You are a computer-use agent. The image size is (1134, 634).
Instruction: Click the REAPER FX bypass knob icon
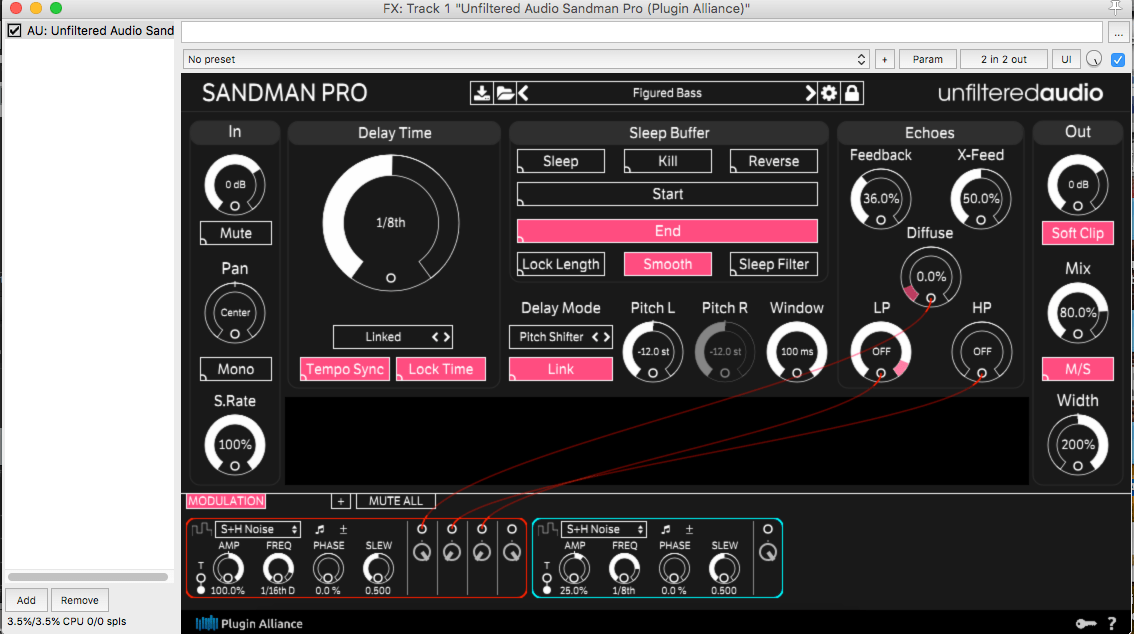click(1094, 59)
